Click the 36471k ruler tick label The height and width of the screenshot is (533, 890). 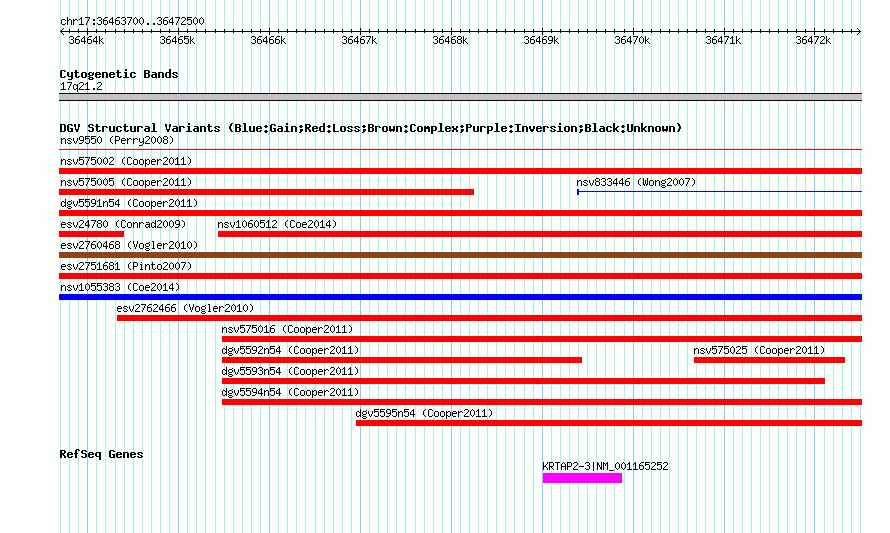(x=723, y=40)
